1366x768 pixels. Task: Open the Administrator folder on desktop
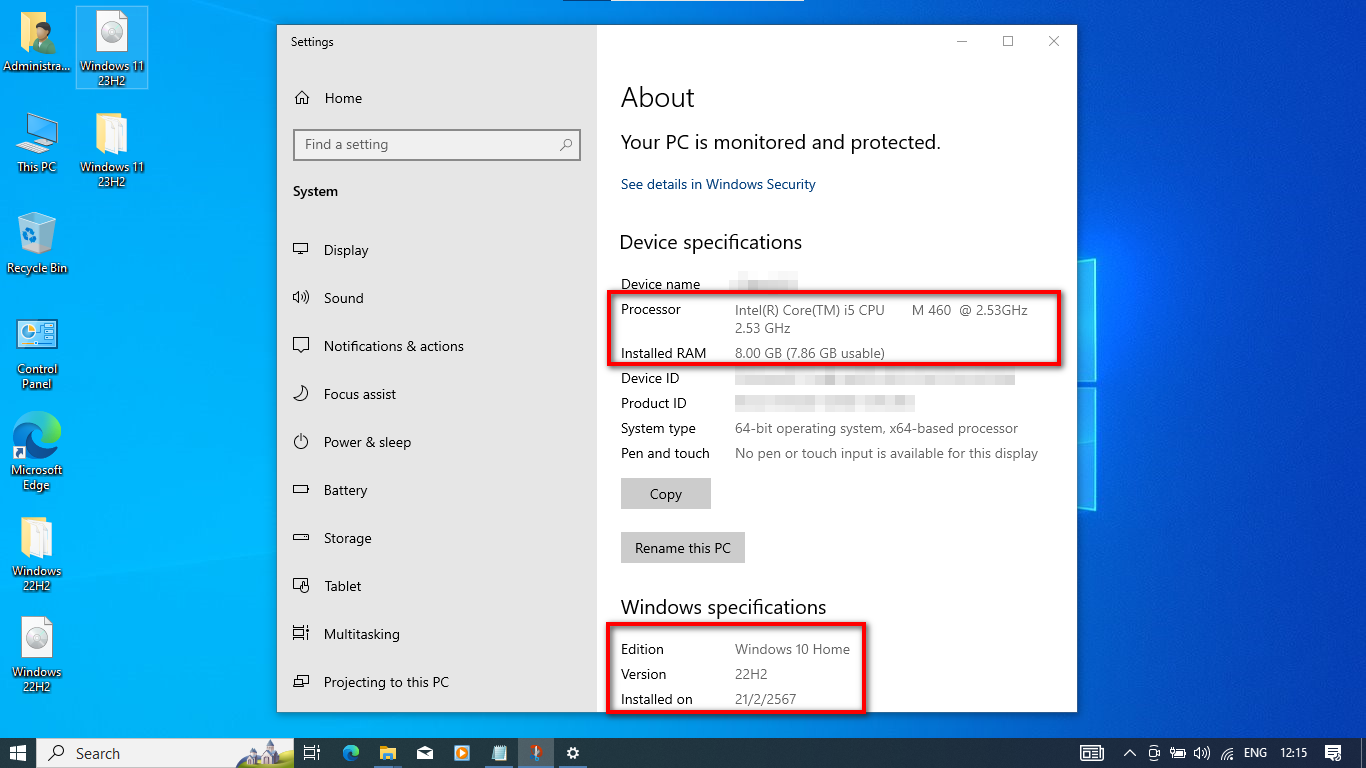click(37, 43)
